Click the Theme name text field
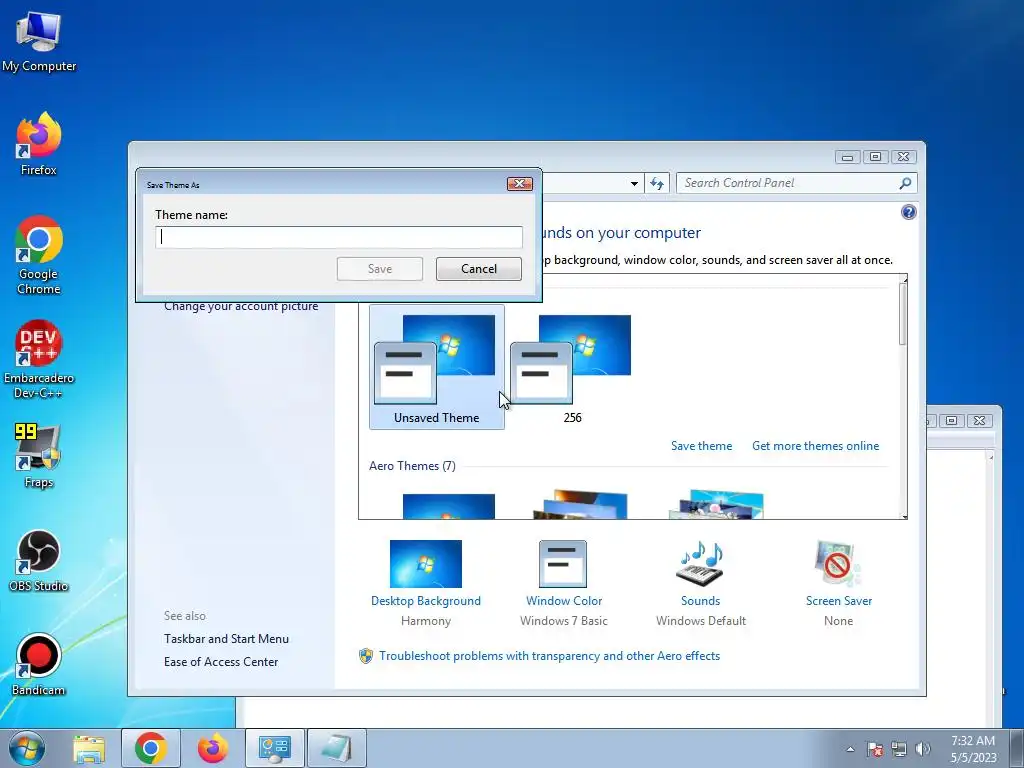This screenshot has height=768, width=1024. [339, 237]
